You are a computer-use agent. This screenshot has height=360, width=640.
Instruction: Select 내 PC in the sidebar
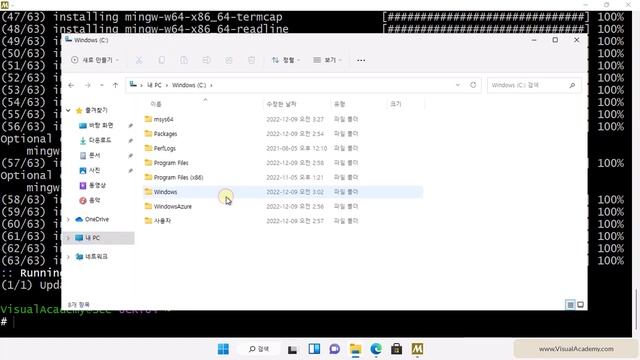(x=92, y=238)
